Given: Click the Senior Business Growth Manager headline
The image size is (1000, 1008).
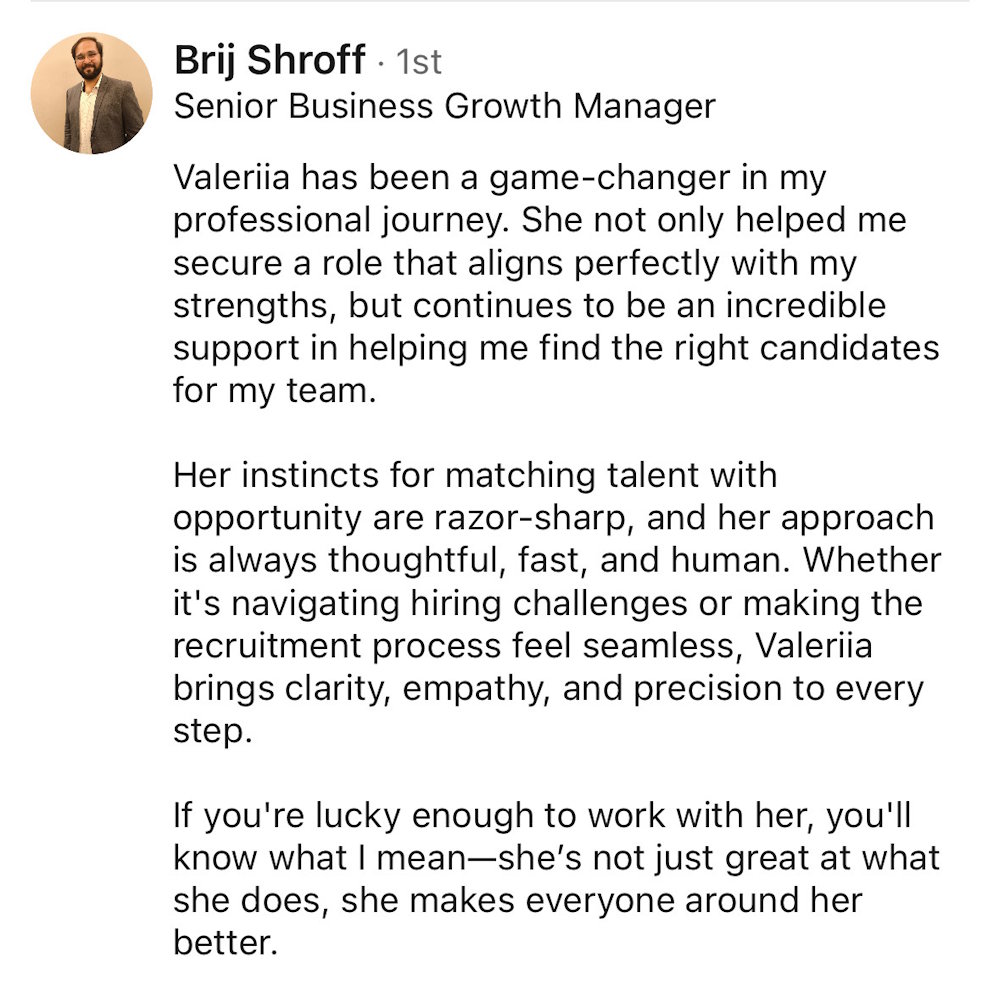Looking at the screenshot, I should [444, 106].
